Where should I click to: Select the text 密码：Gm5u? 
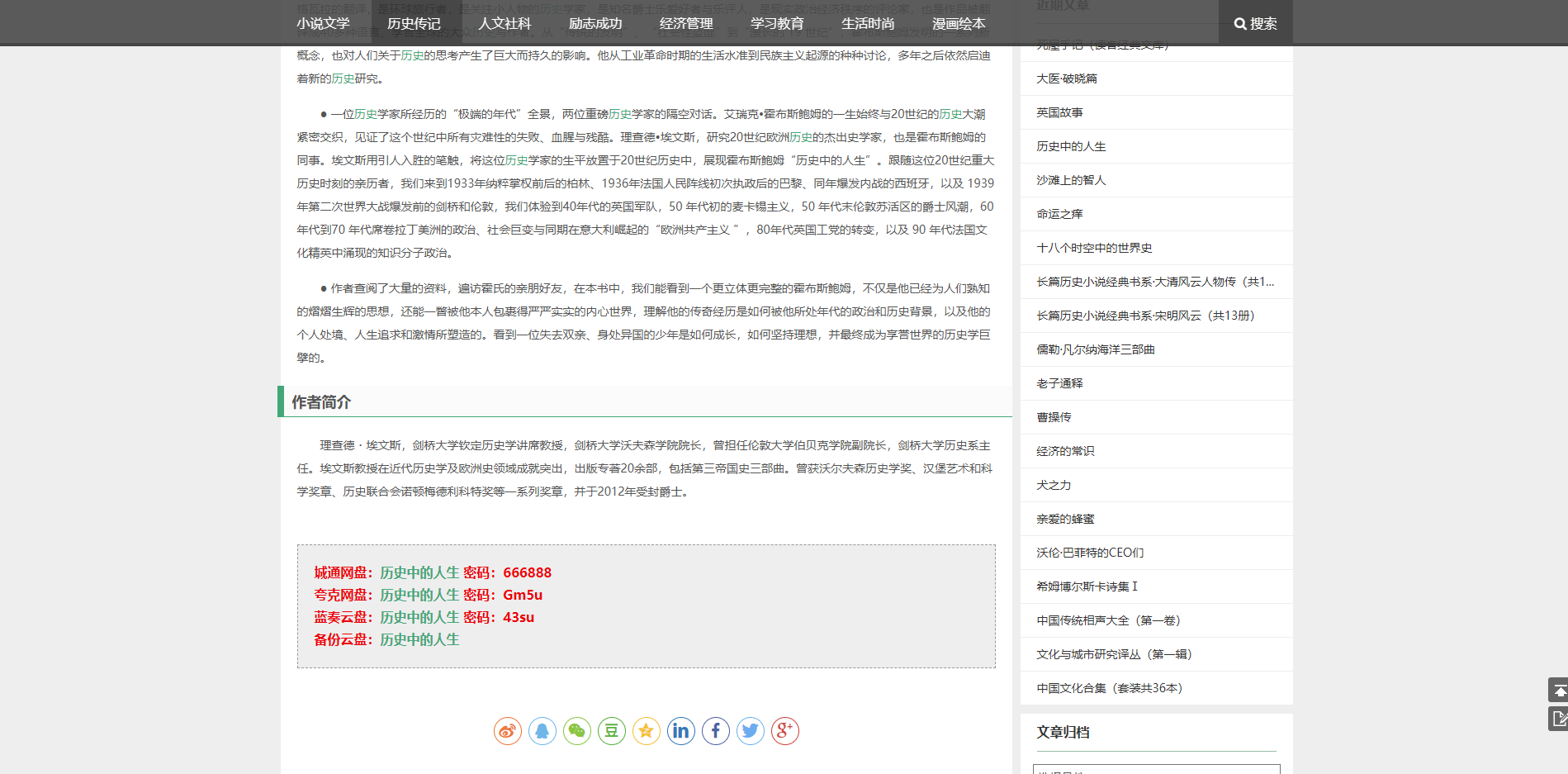click(503, 595)
